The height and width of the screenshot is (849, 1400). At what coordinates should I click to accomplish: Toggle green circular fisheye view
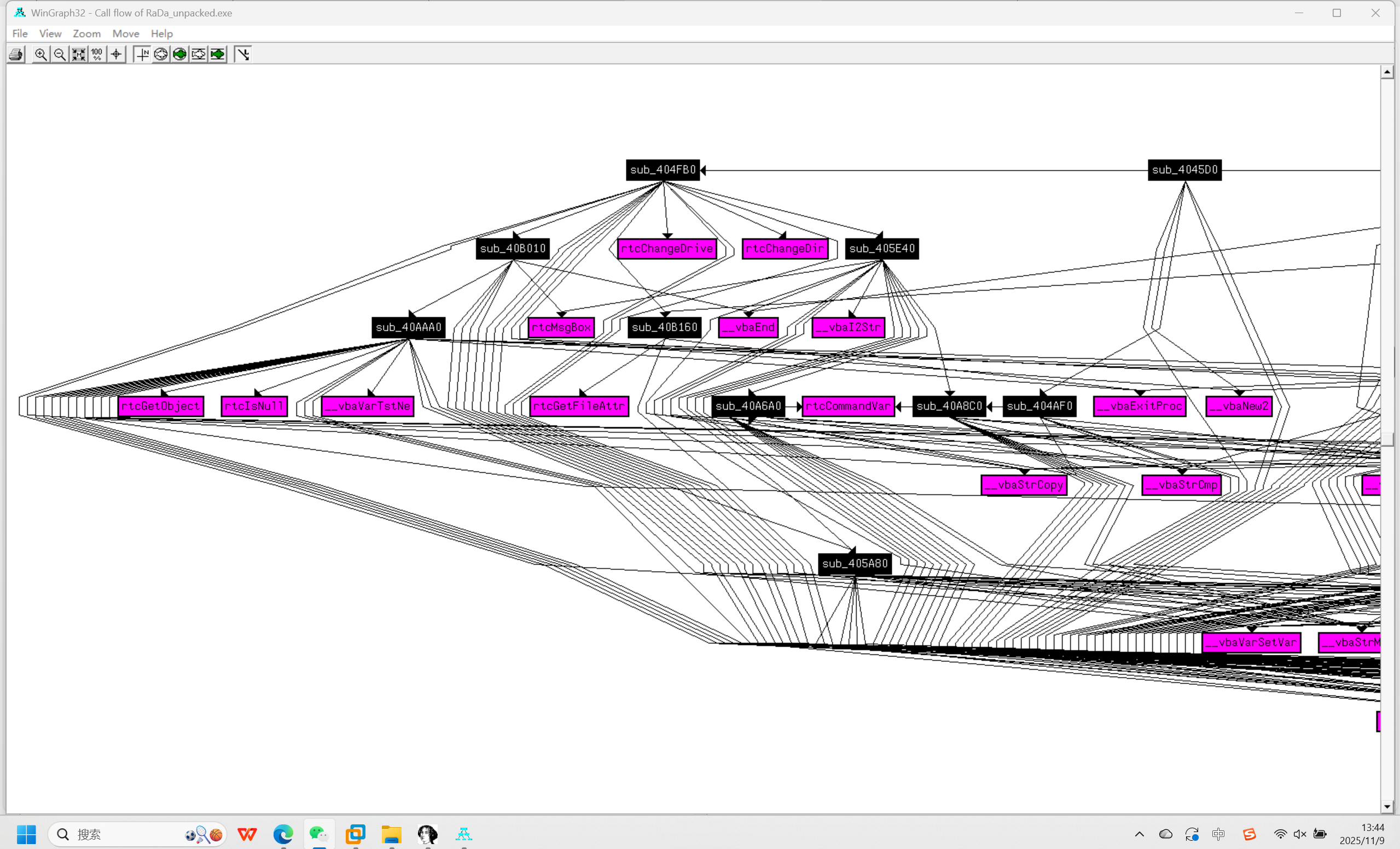(179, 55)
